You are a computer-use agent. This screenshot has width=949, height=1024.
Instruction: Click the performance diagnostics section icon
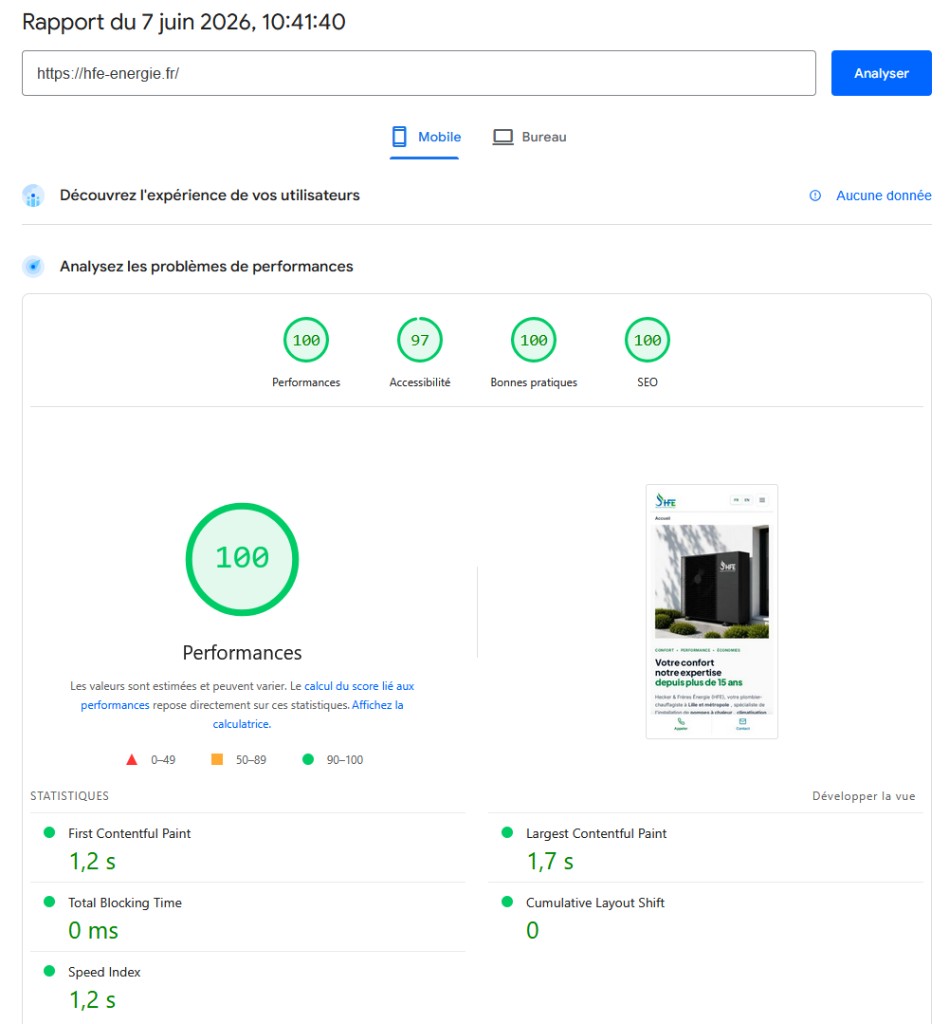[x=33, y=266]
